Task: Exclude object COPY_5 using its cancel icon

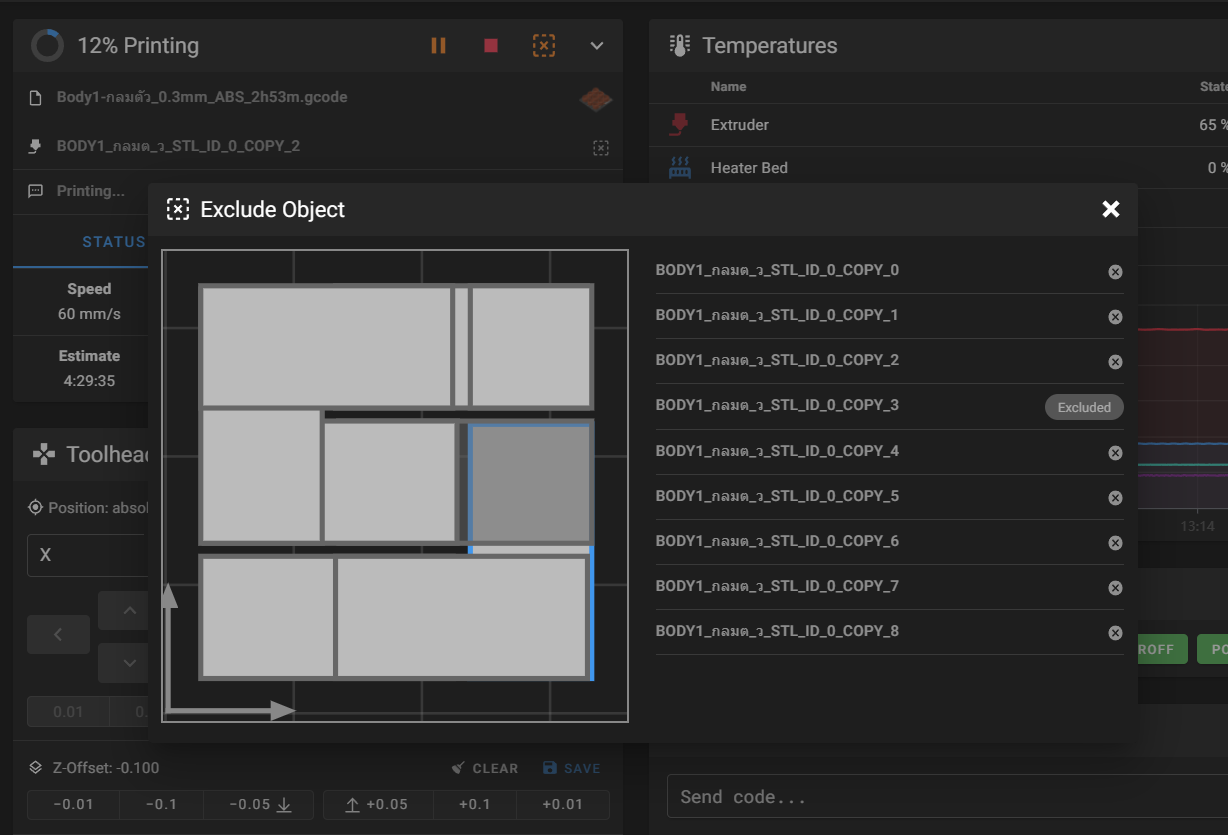Action: (1115, 498)
